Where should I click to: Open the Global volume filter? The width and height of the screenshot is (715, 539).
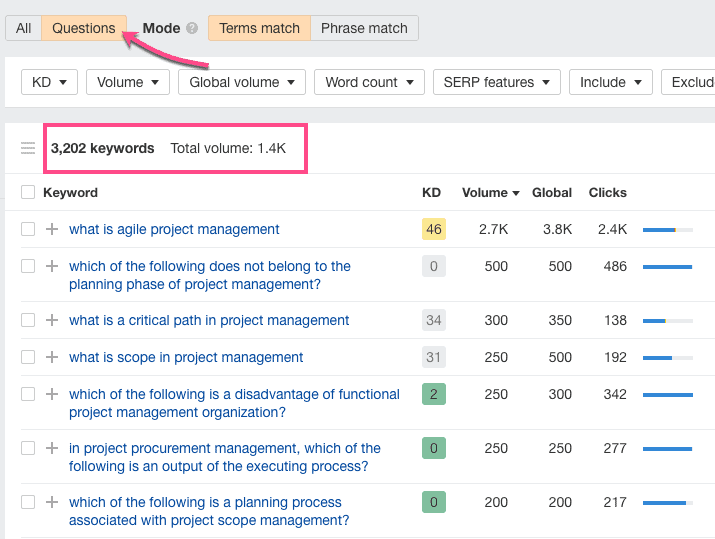pos(242,82)
